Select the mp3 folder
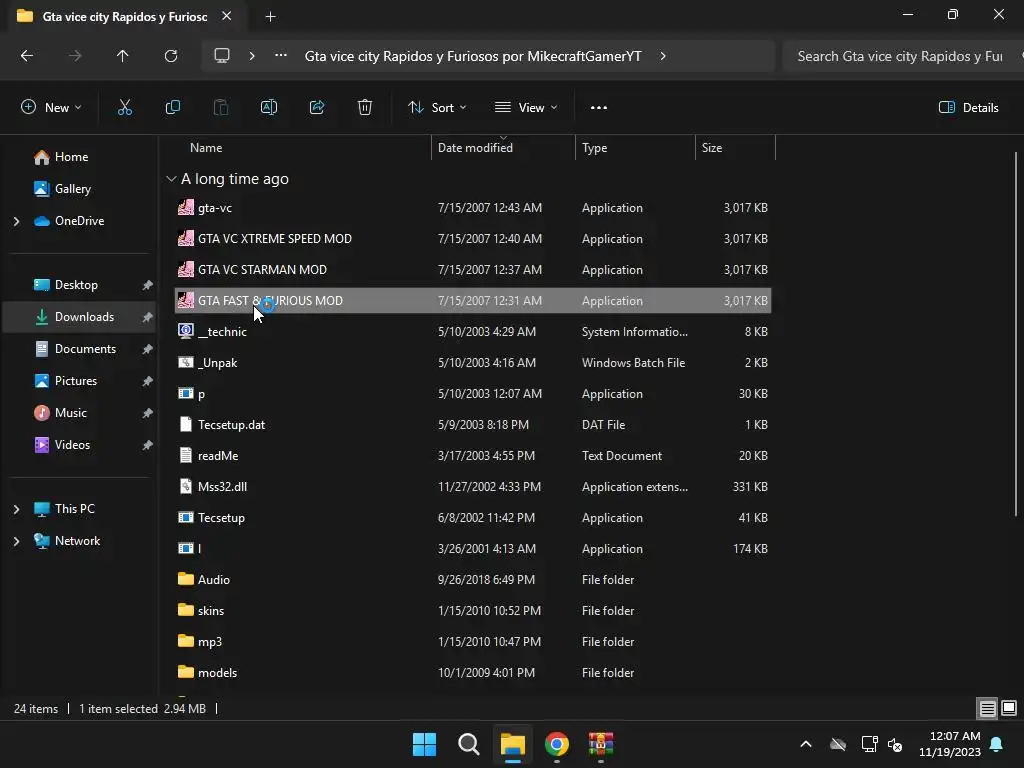The height and width of the screenshot is (768, 1024). pyautogui.click(x=473, y=642)
